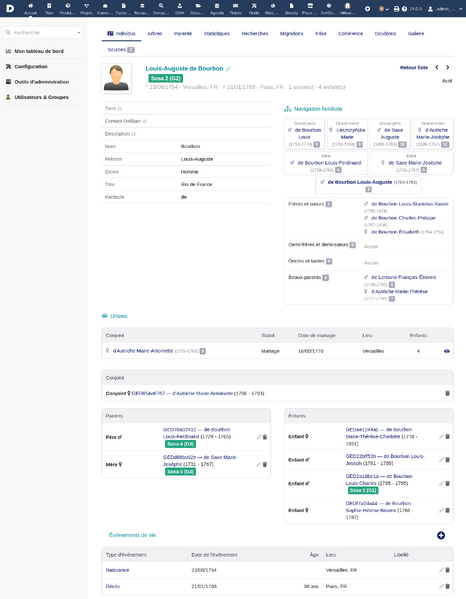Switch to the Galerie tab

pos(416,34)
